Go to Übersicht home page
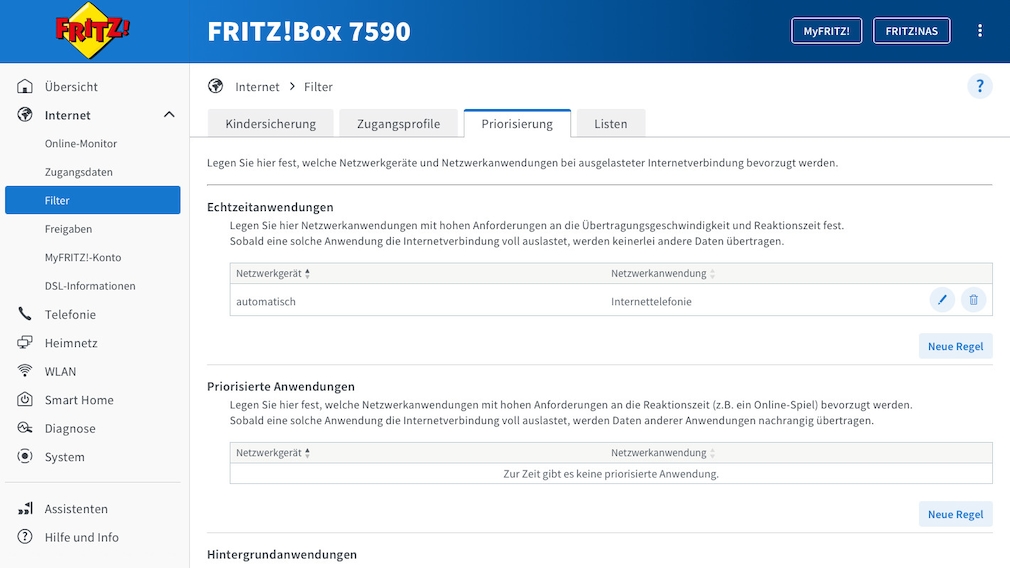 [71, 87]
